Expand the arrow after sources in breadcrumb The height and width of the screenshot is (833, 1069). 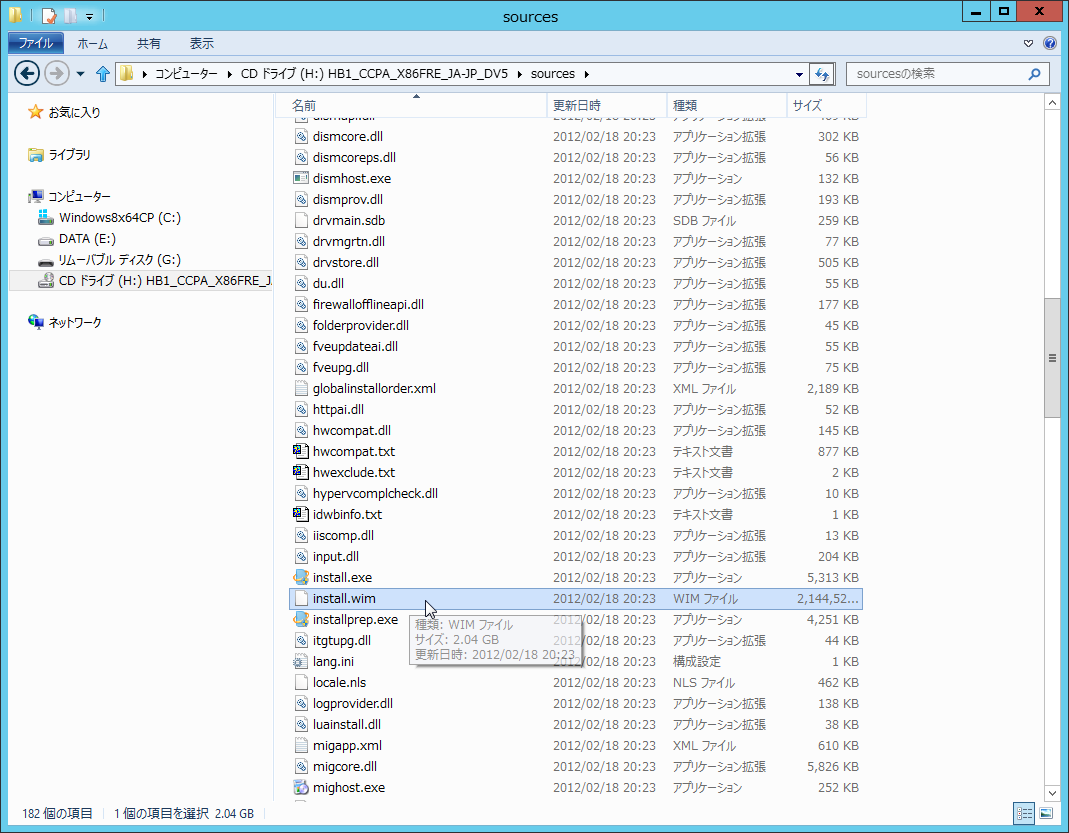coord(586,74)
